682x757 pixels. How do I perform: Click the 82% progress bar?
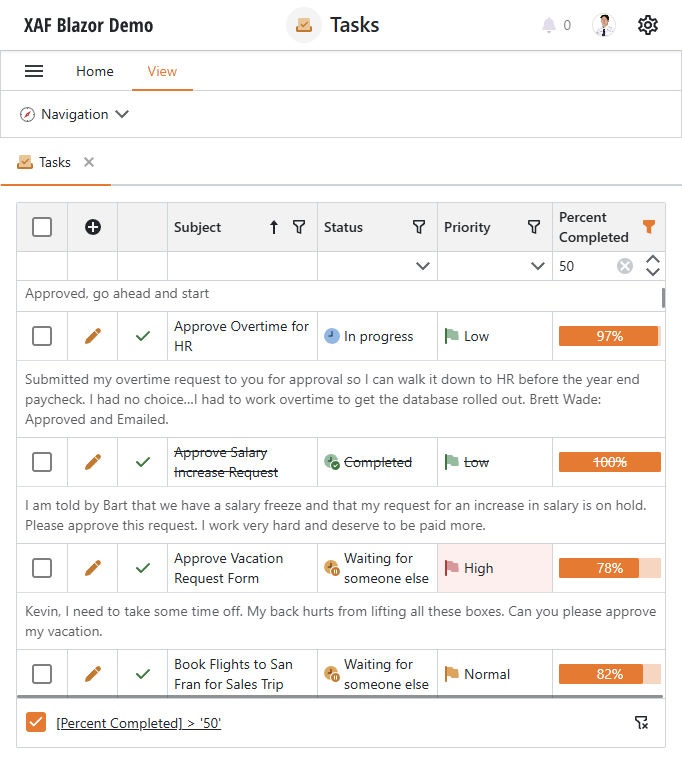tap(610, 674)
